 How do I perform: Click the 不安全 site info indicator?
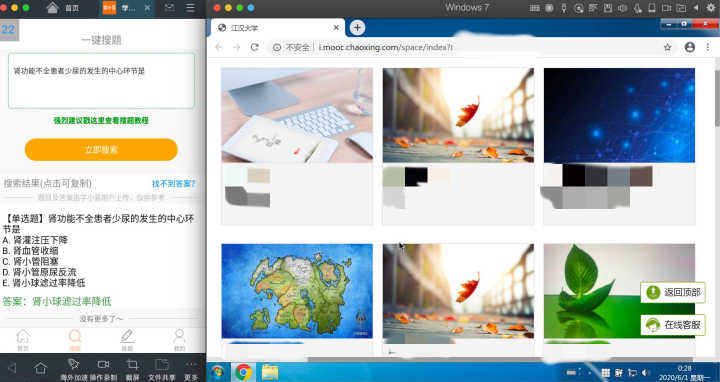[291, 47]
